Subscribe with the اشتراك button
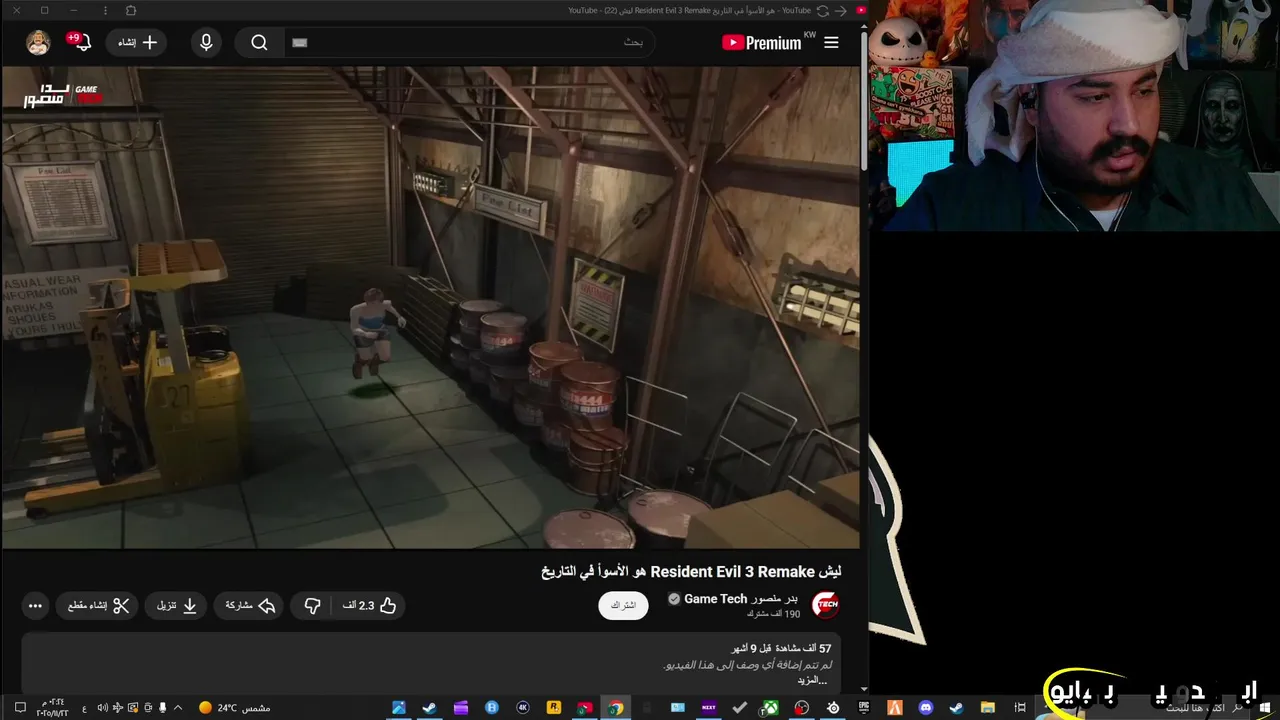The width and height of the screenshot is (1280, 720). [x=623, y=605]
